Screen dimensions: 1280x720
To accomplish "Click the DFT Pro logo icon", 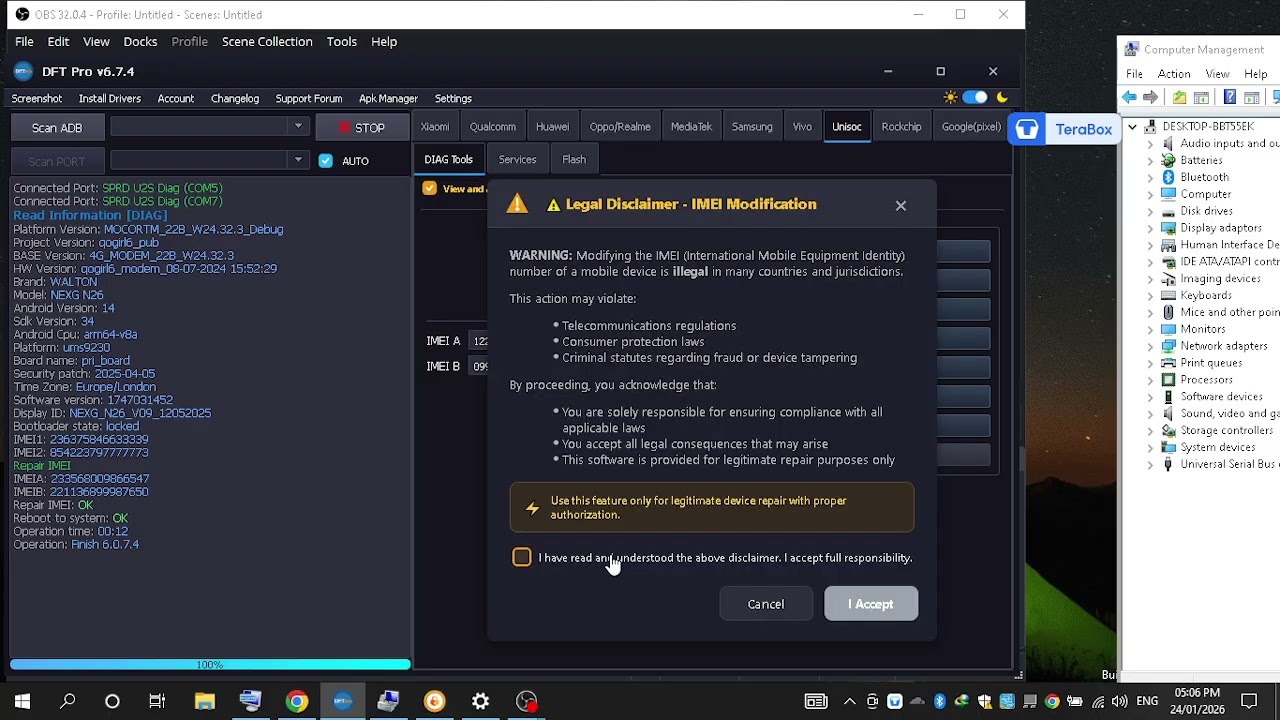I will [x=23, y=71].
